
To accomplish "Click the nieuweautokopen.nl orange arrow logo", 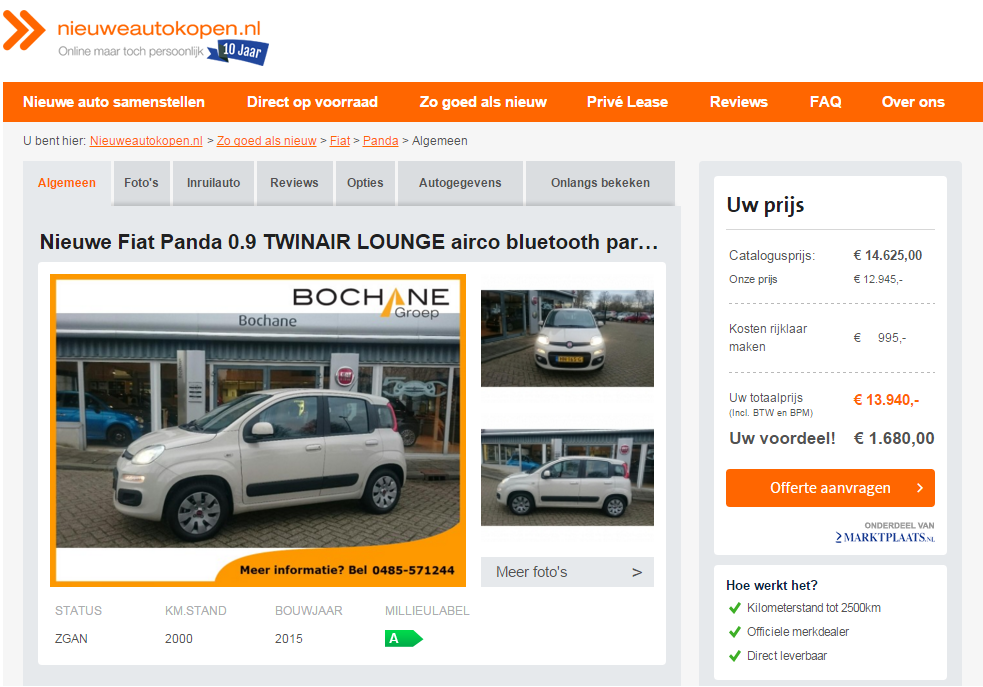I will [x=24, y=30].
